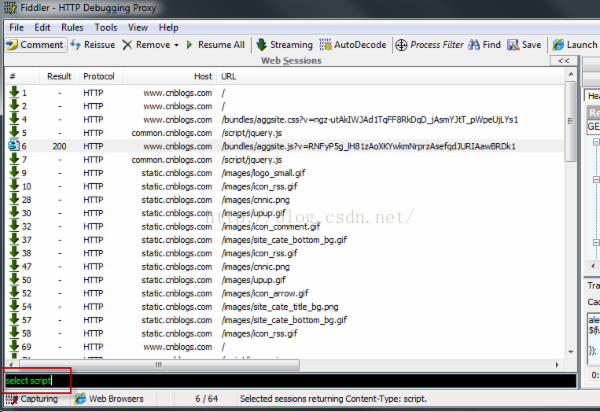
Task: Open the Tools menu
Action: click(x=106, y=28)
